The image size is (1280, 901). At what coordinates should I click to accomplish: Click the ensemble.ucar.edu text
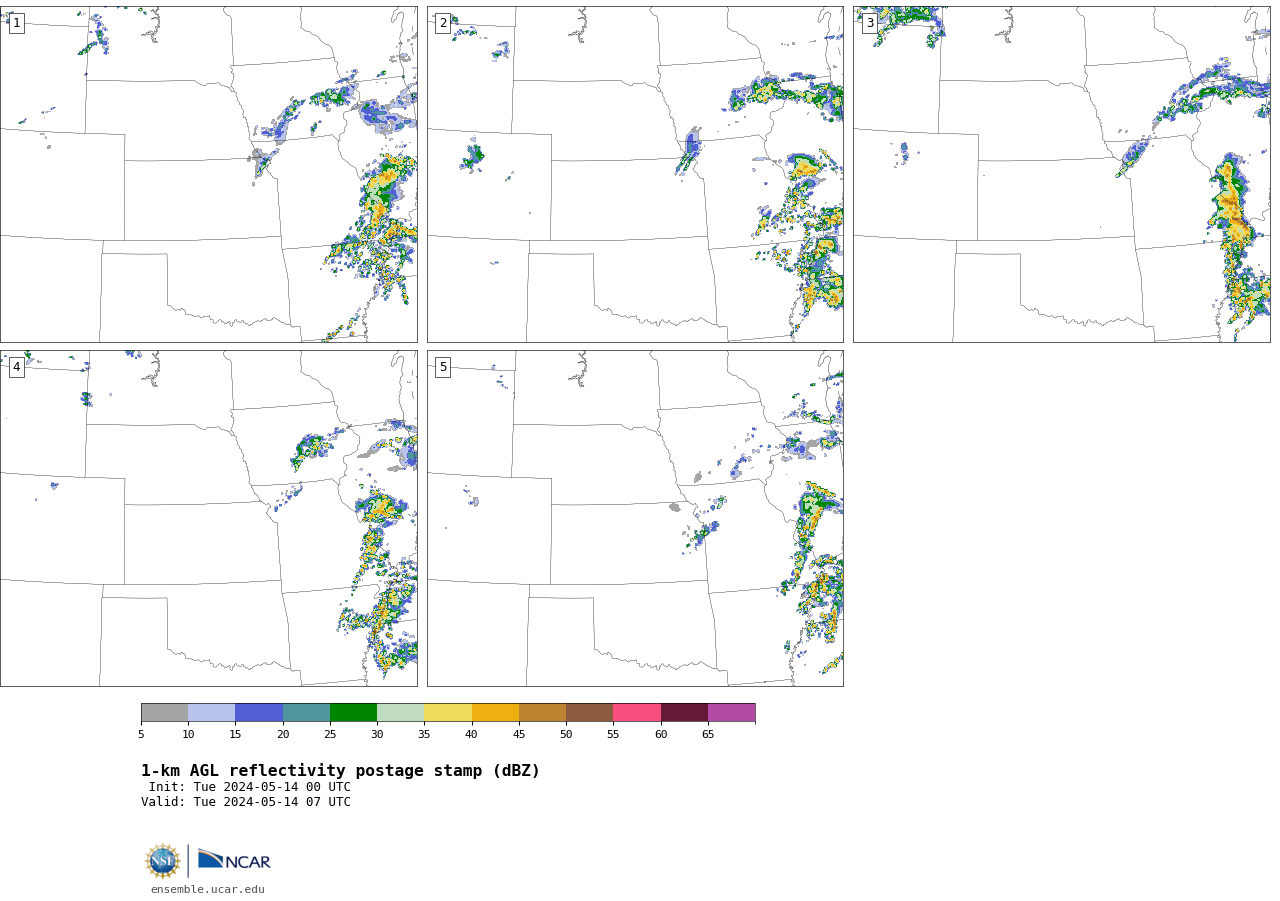coord(208,889)
